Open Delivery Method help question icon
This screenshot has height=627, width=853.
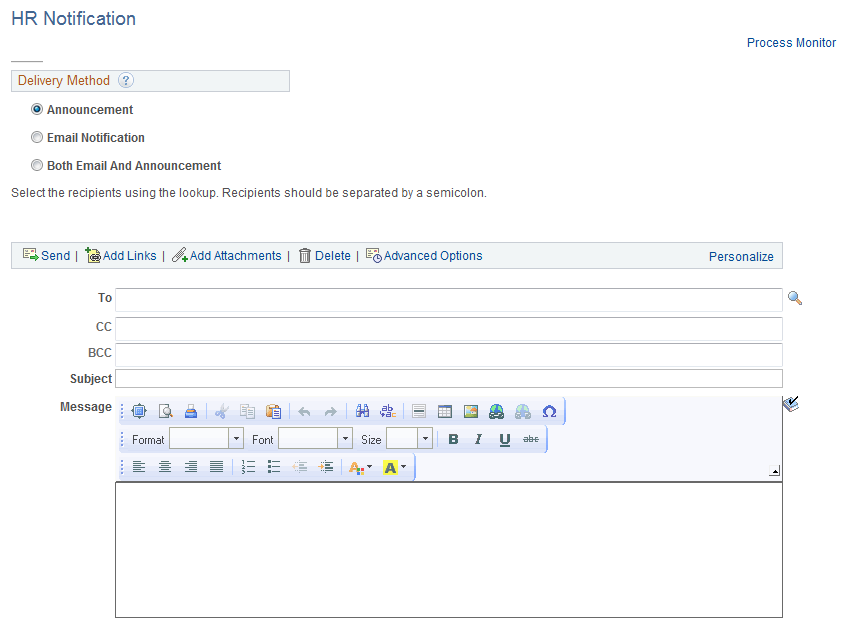click(126, 80)
